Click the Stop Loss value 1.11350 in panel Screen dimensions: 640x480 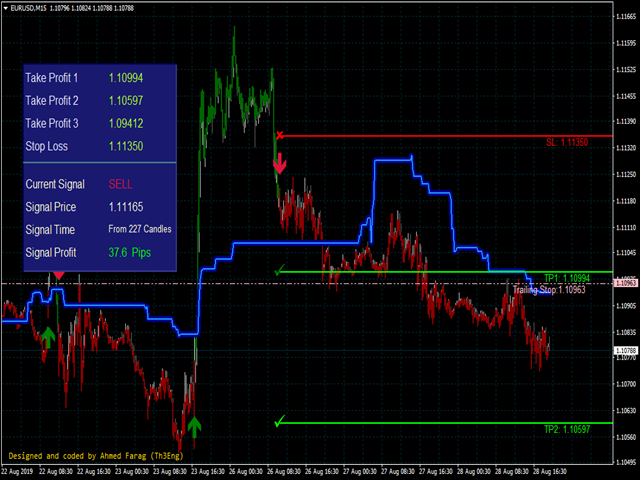click(126, 146)
